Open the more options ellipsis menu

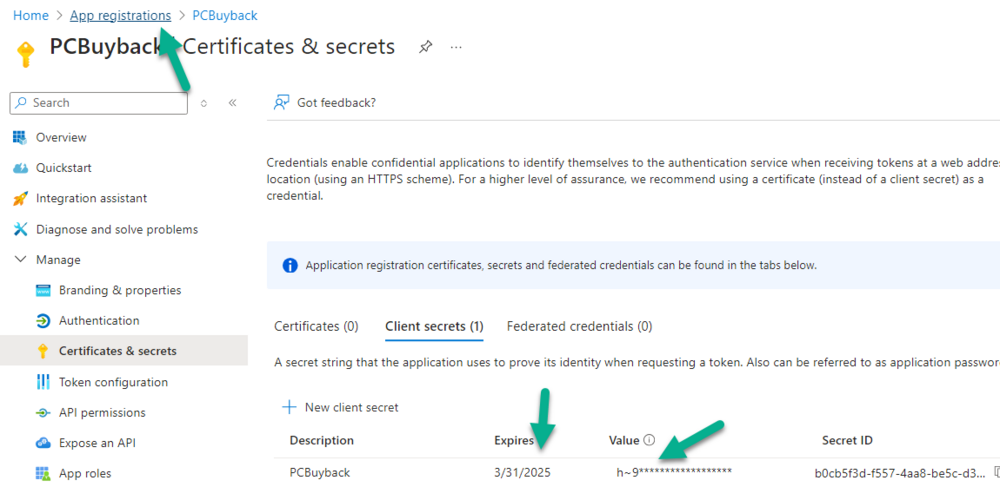(456, 47)
